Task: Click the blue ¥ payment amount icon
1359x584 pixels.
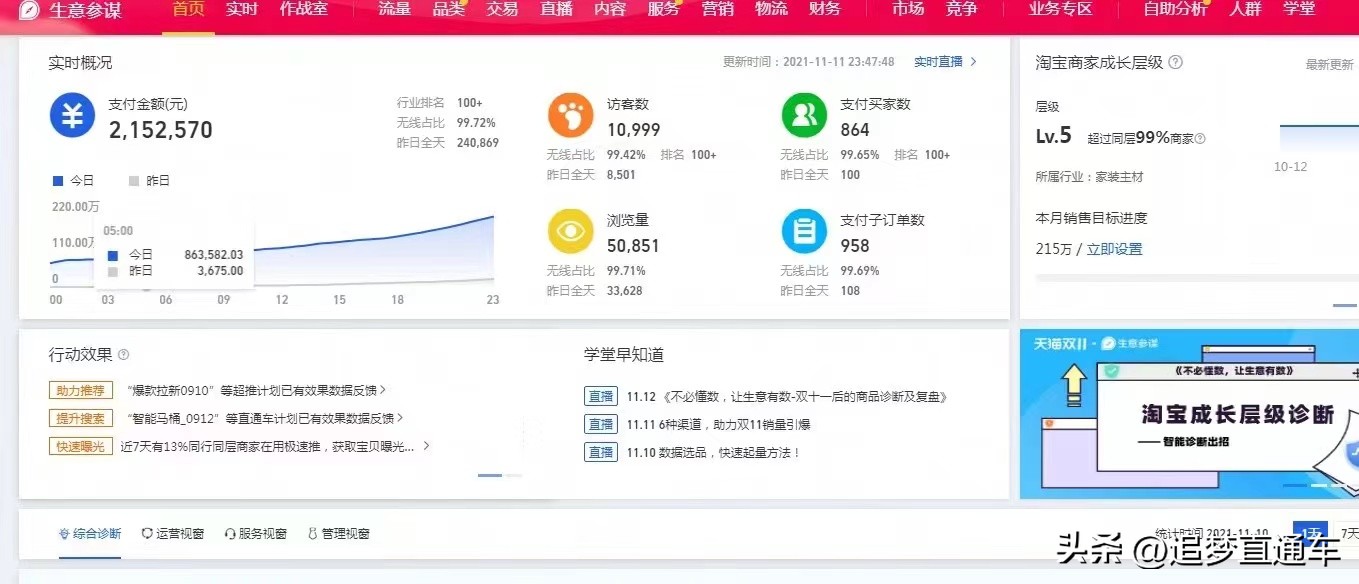Action: tap(71, 115)
